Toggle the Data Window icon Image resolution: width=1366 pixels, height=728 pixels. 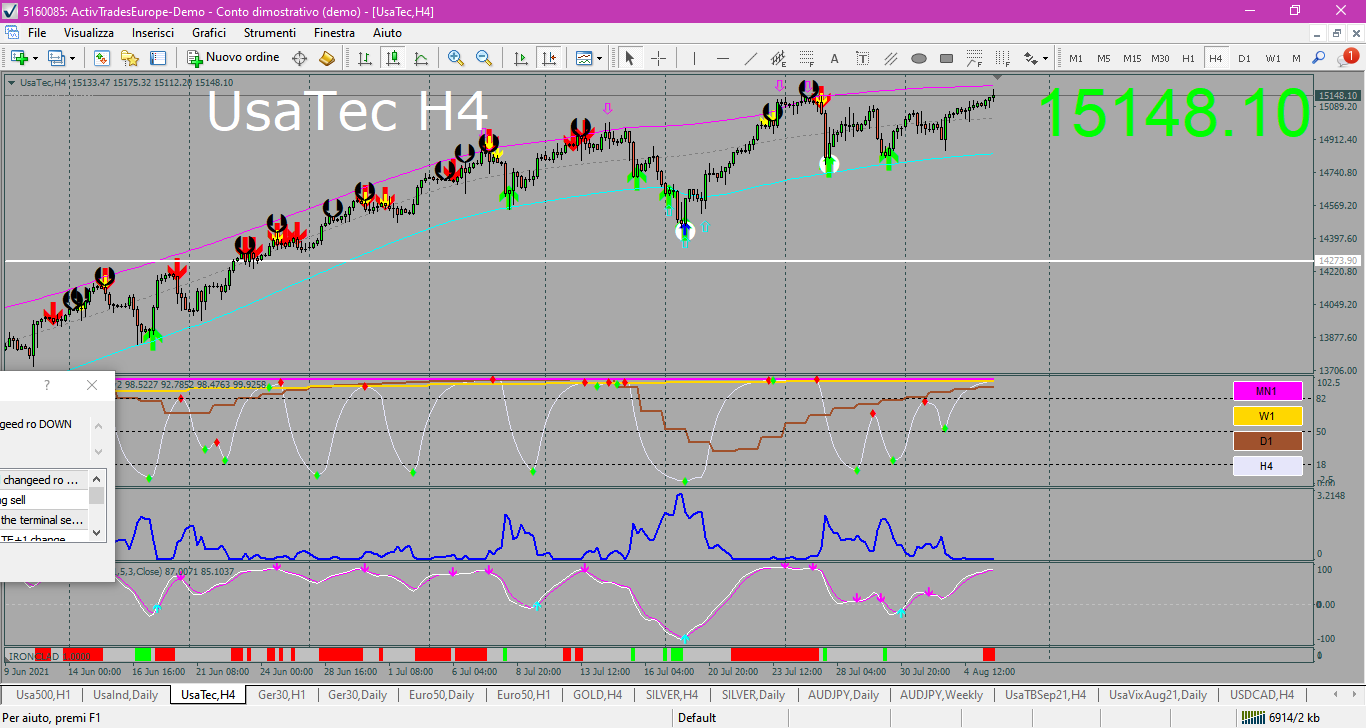157,58
